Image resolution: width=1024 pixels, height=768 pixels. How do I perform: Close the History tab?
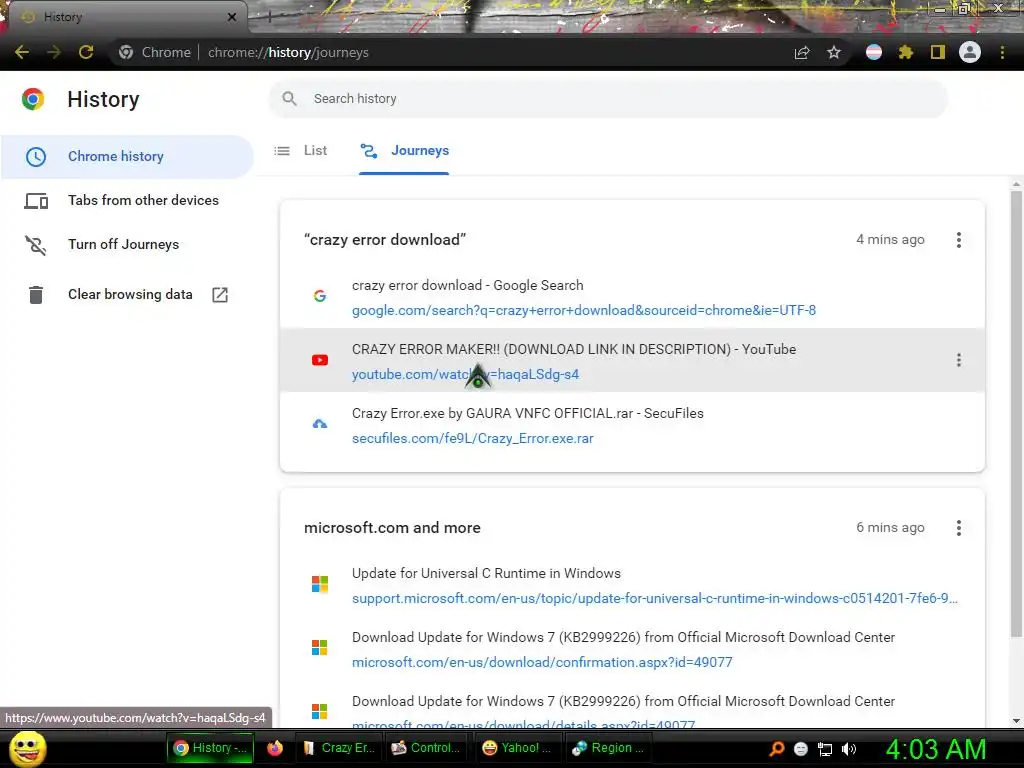tap(232, 17)
